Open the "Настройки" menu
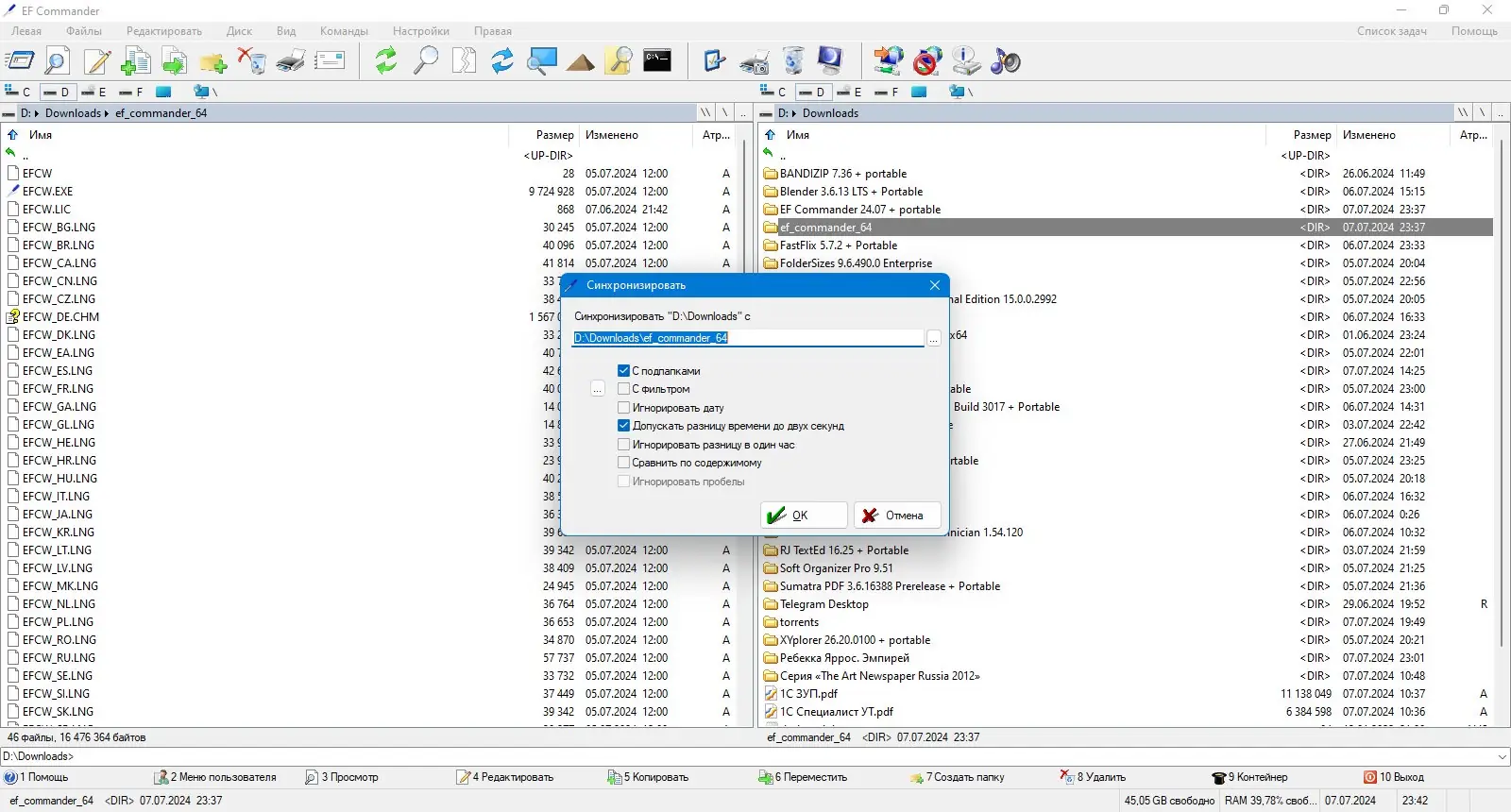The width and height of the screenshot is (1511, 812). (421, 31)
